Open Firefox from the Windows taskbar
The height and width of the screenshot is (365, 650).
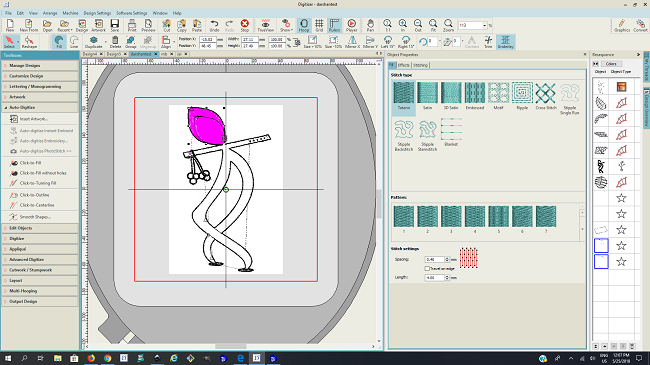tap(91, 358)
